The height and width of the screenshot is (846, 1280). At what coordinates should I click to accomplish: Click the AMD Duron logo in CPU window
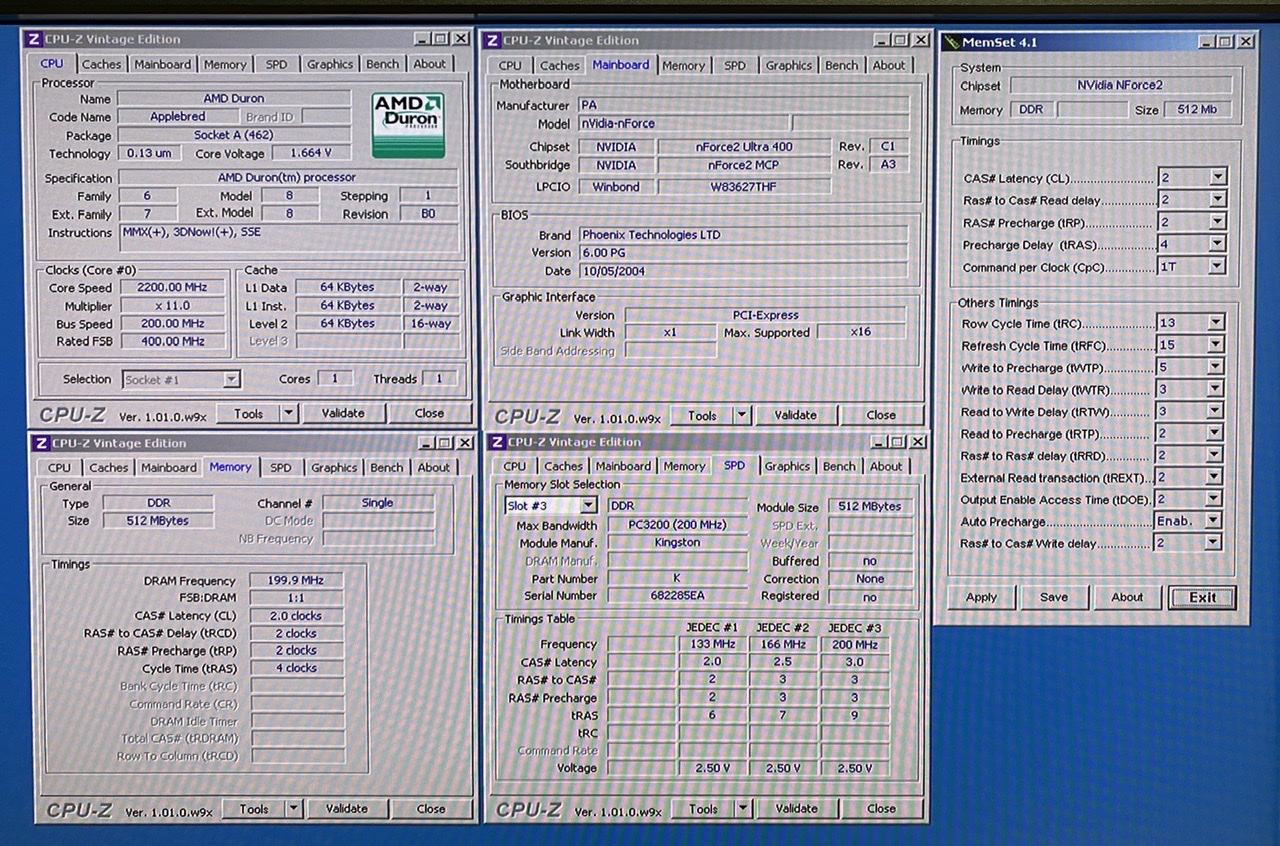(x=408, y=125)
